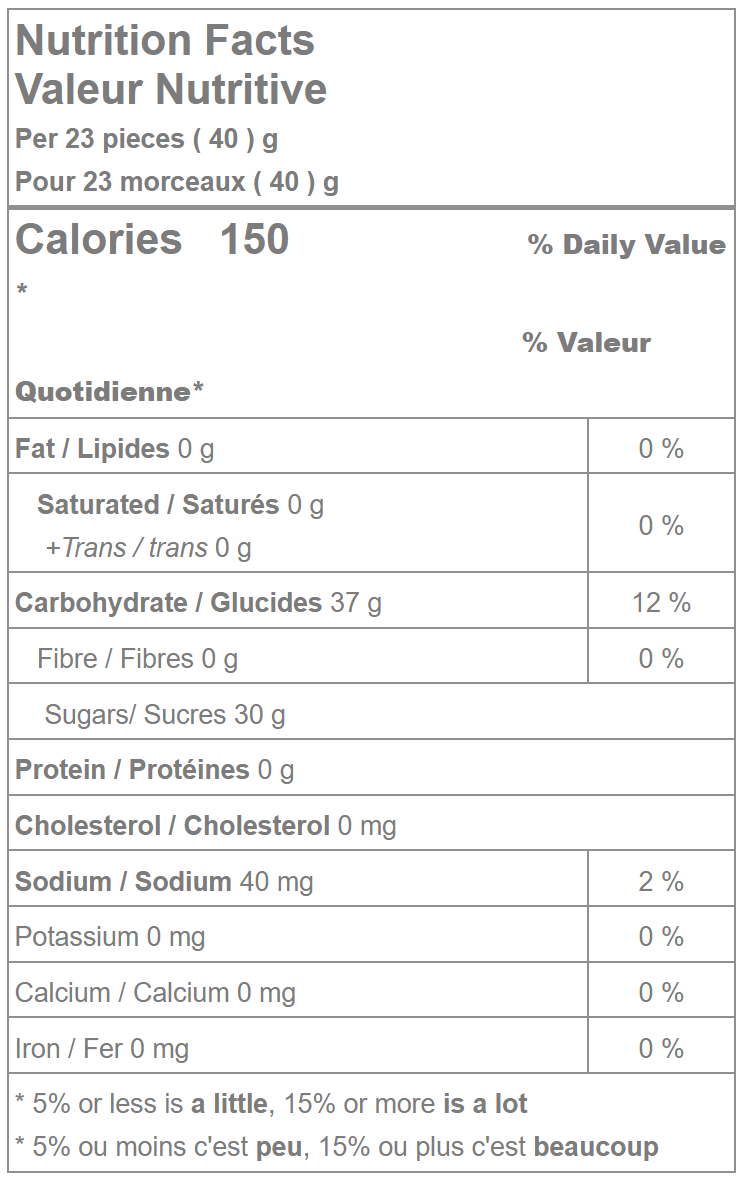Click the Iron / Fer 0 mg row
747x1182 pixels.
tap(102, 1049)
